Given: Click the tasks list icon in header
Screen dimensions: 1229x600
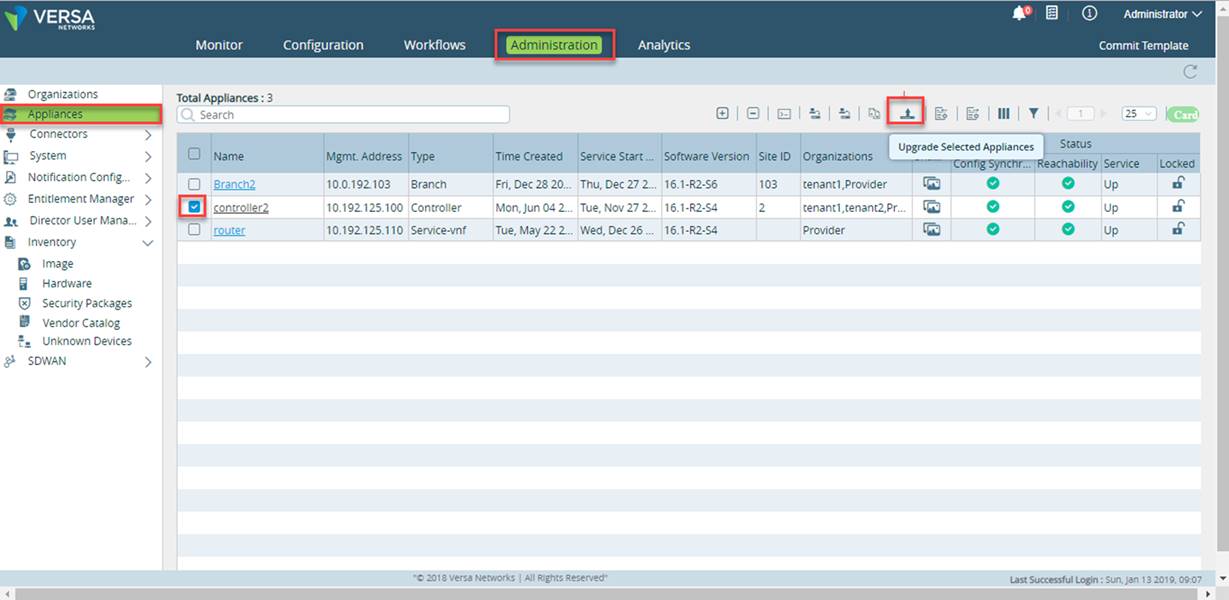Looking at the screenshot, I should (x=1052, y=14).
